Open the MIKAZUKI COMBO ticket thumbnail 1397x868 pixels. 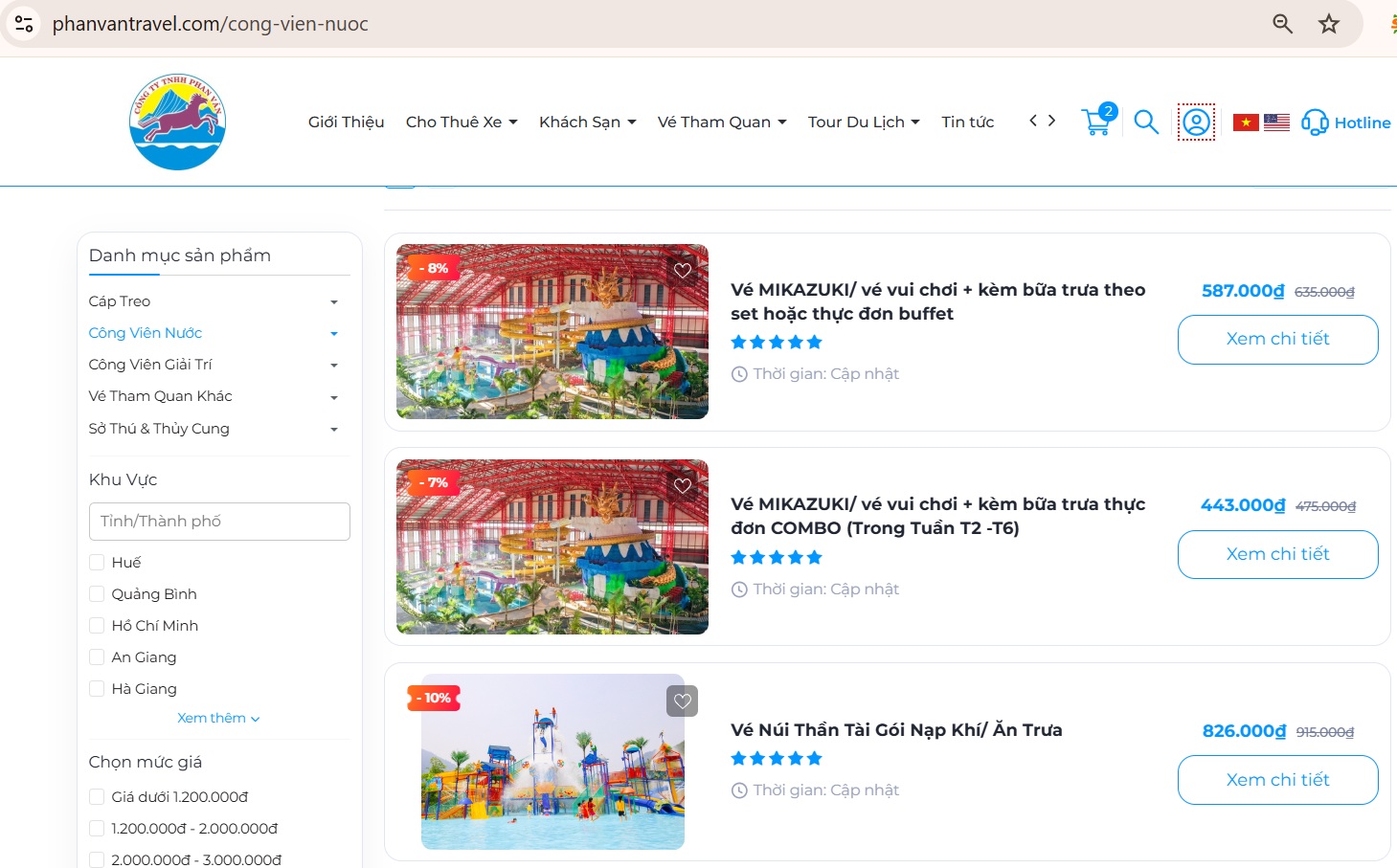[x=552, y=546]
